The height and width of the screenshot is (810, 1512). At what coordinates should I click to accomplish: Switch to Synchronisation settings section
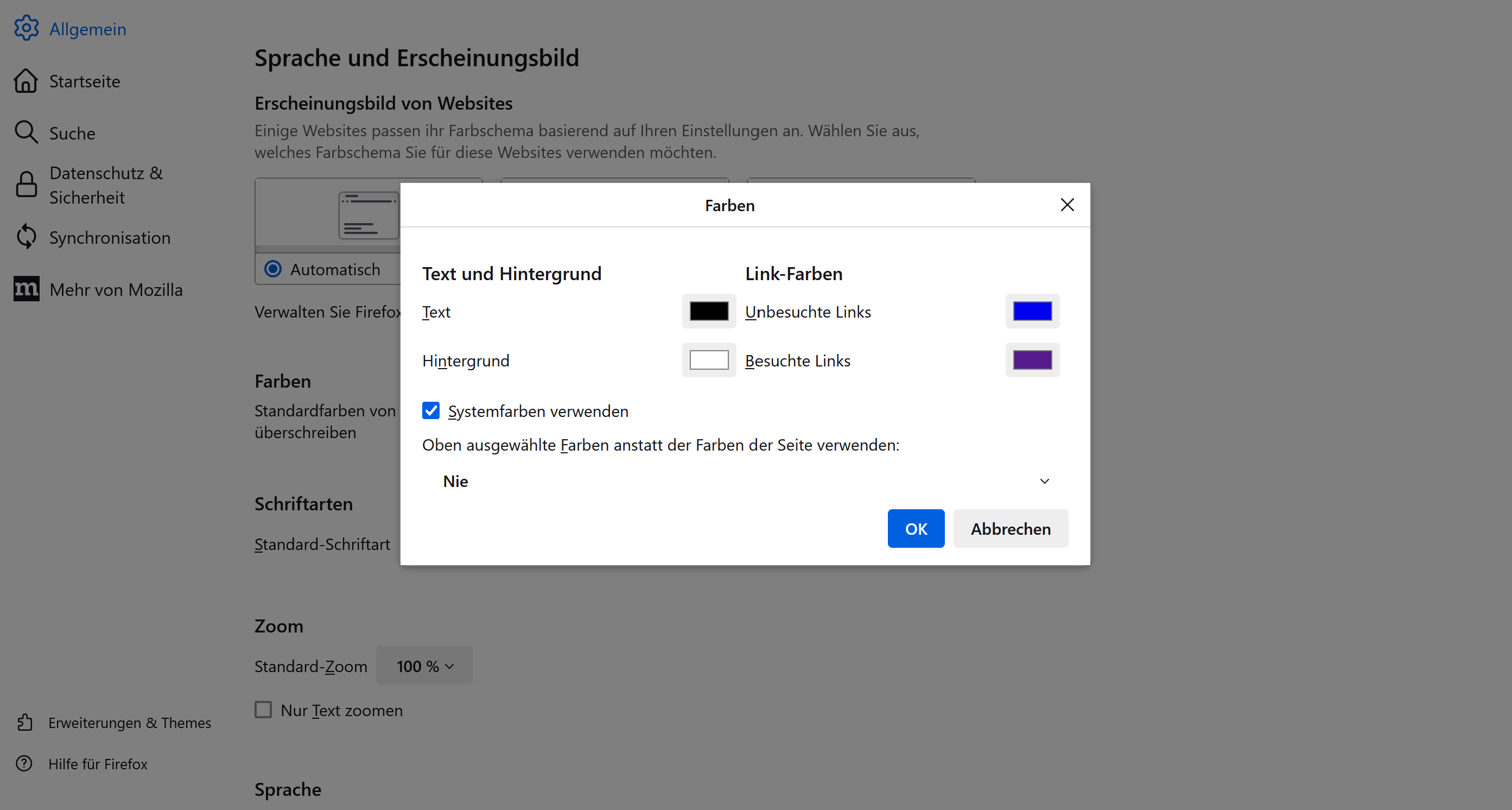point(110,237)
